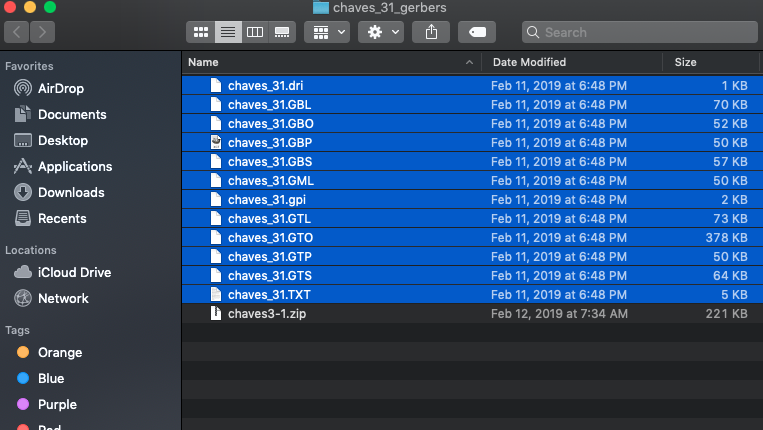Click the Edit Tags button

click(x=477, y=32)
